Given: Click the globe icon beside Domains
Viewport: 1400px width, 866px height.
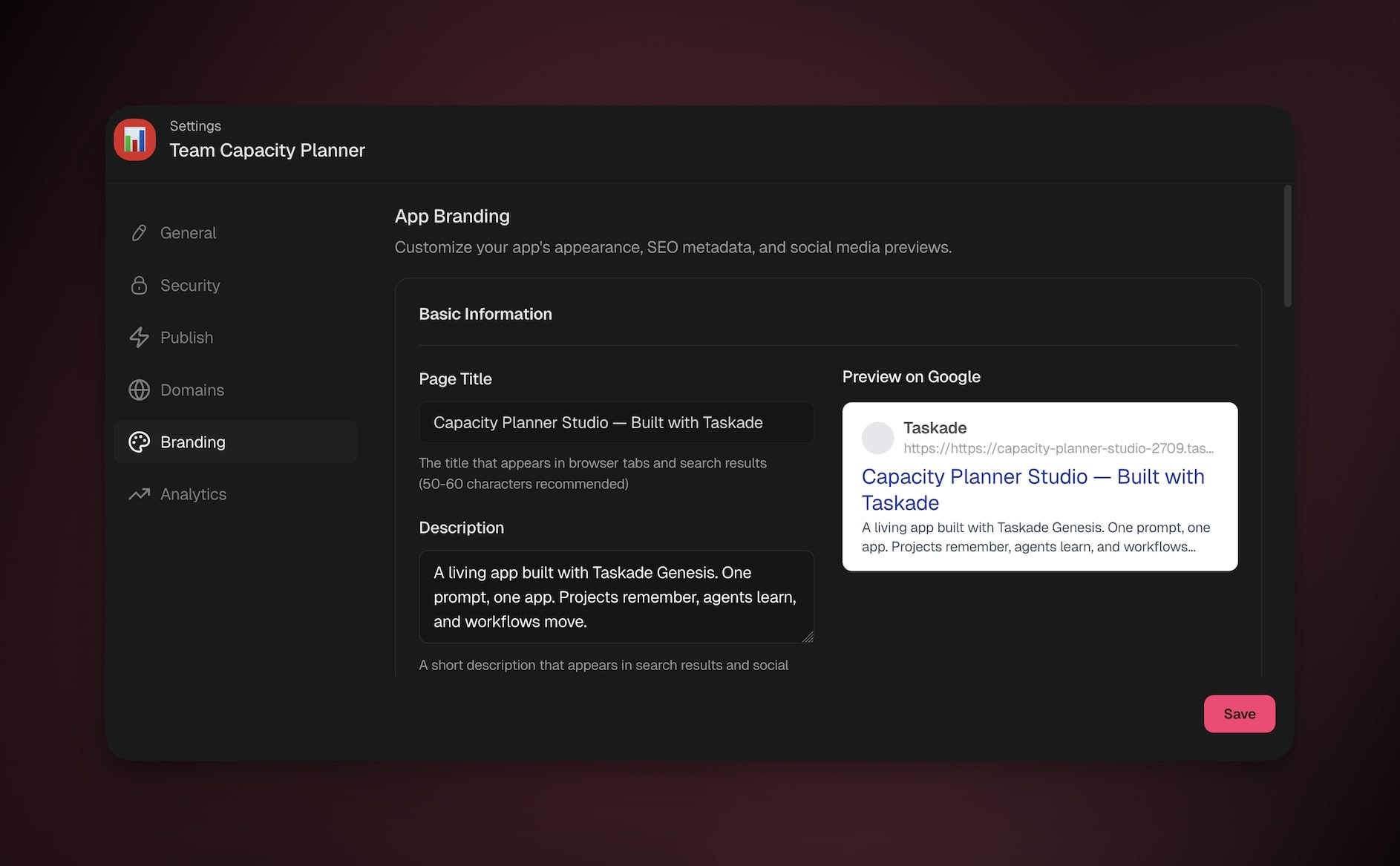Looking at the screenshot, I should [139, 390].
